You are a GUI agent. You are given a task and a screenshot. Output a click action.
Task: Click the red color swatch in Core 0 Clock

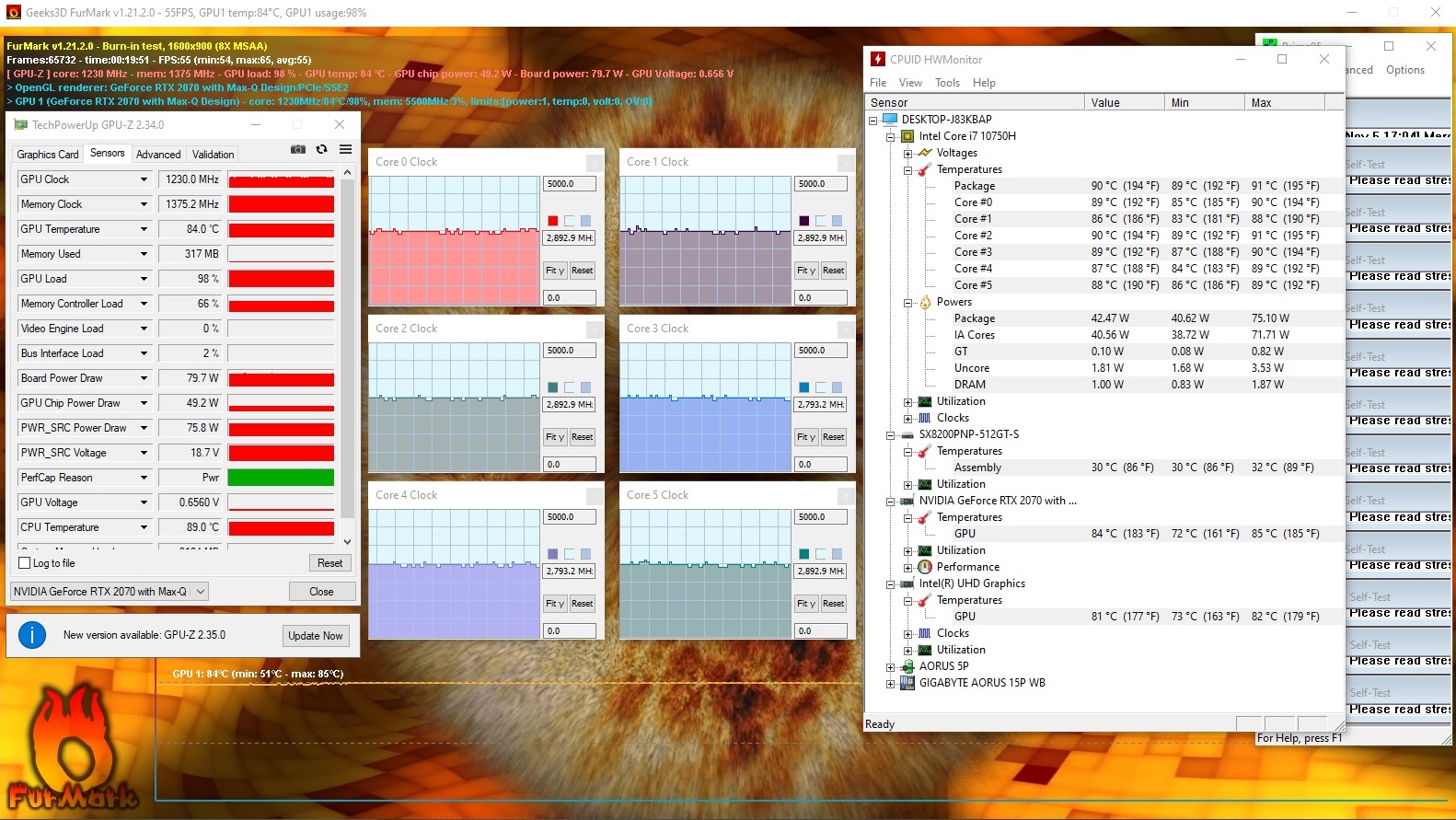tap(552, 221)
